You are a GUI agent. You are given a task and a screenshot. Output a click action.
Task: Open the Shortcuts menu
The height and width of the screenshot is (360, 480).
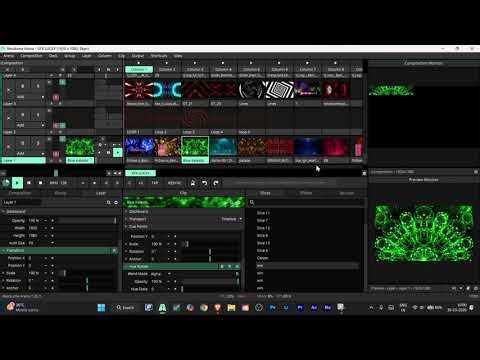point(159,56)
